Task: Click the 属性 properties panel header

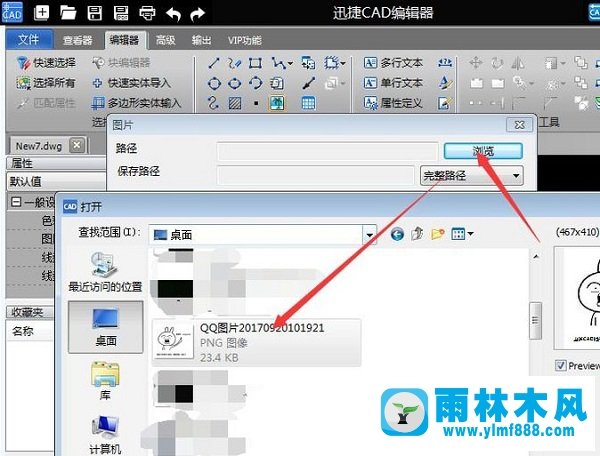Action: 55,163
